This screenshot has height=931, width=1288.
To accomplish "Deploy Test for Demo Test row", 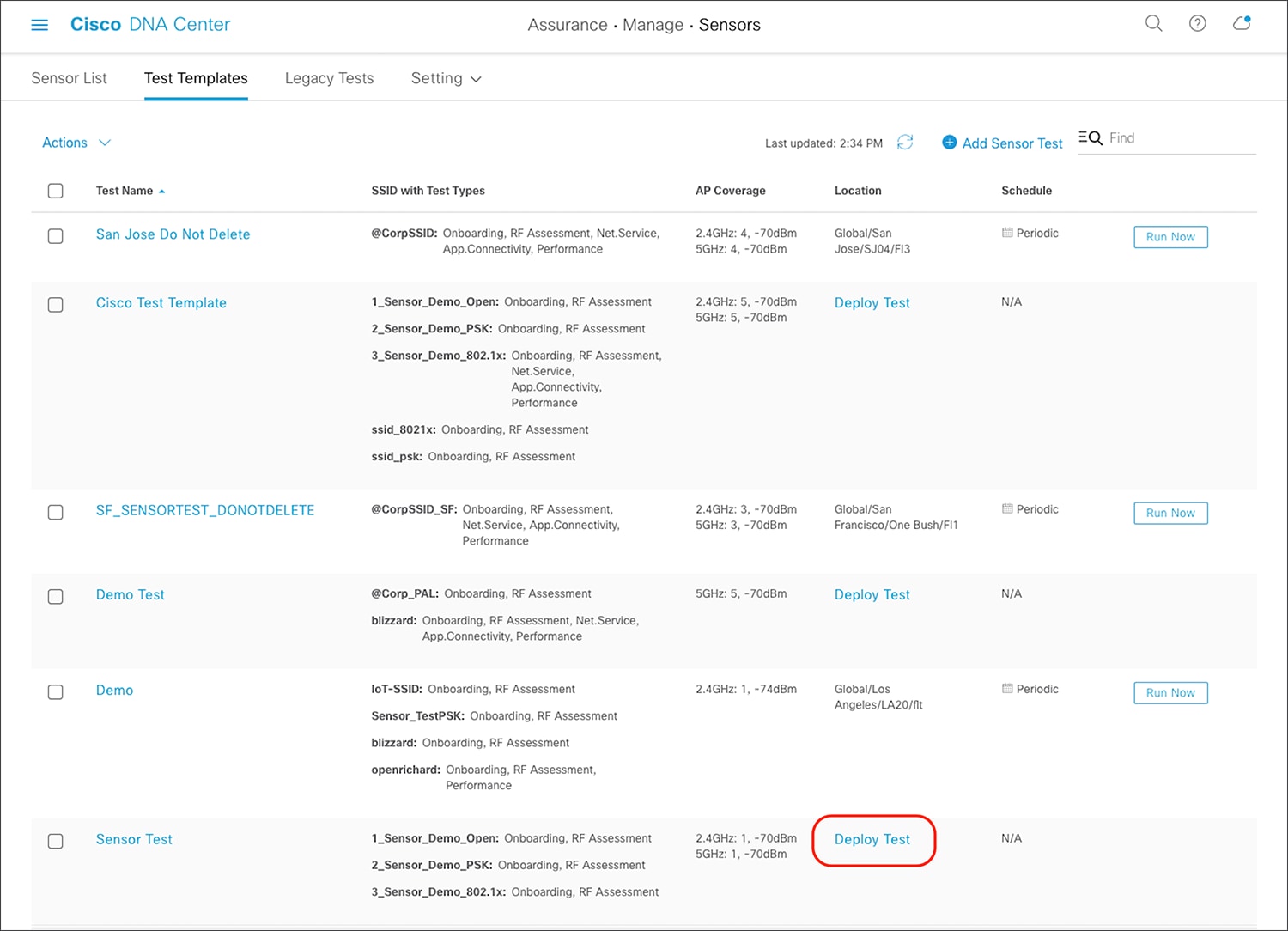I will click(872, 595).
